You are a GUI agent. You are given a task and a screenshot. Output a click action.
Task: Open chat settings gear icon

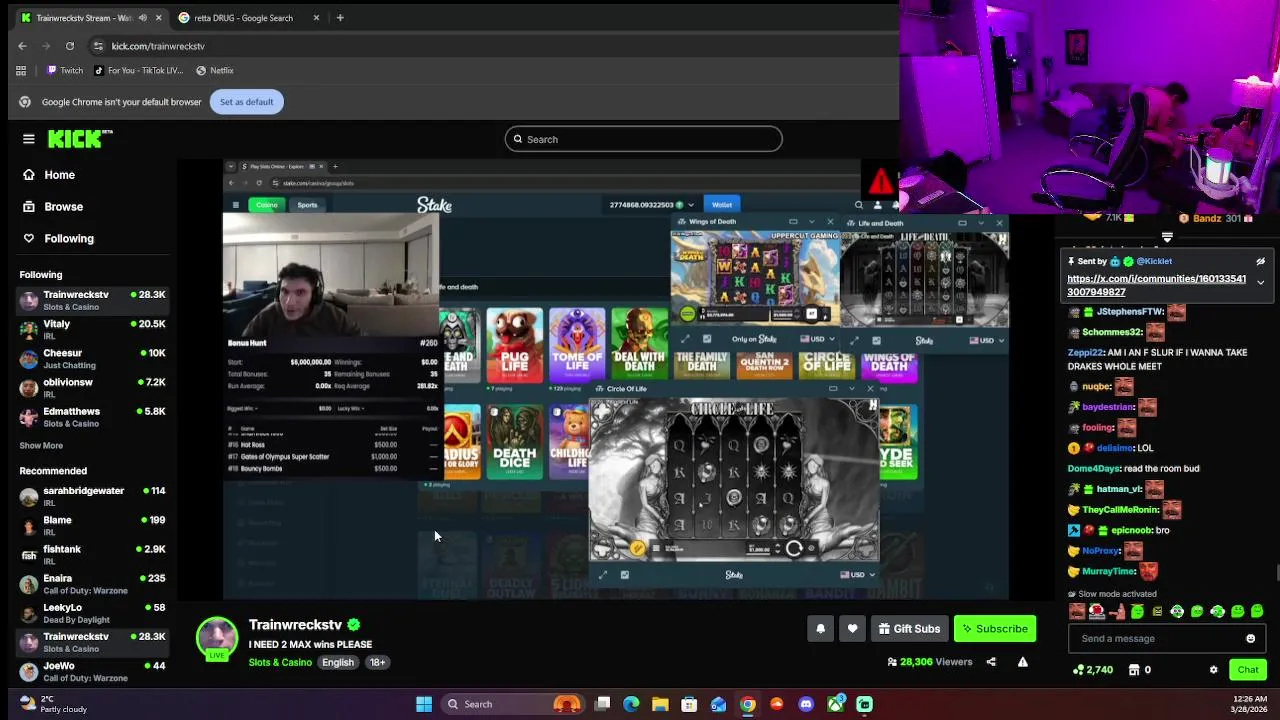pos(1213,670)
